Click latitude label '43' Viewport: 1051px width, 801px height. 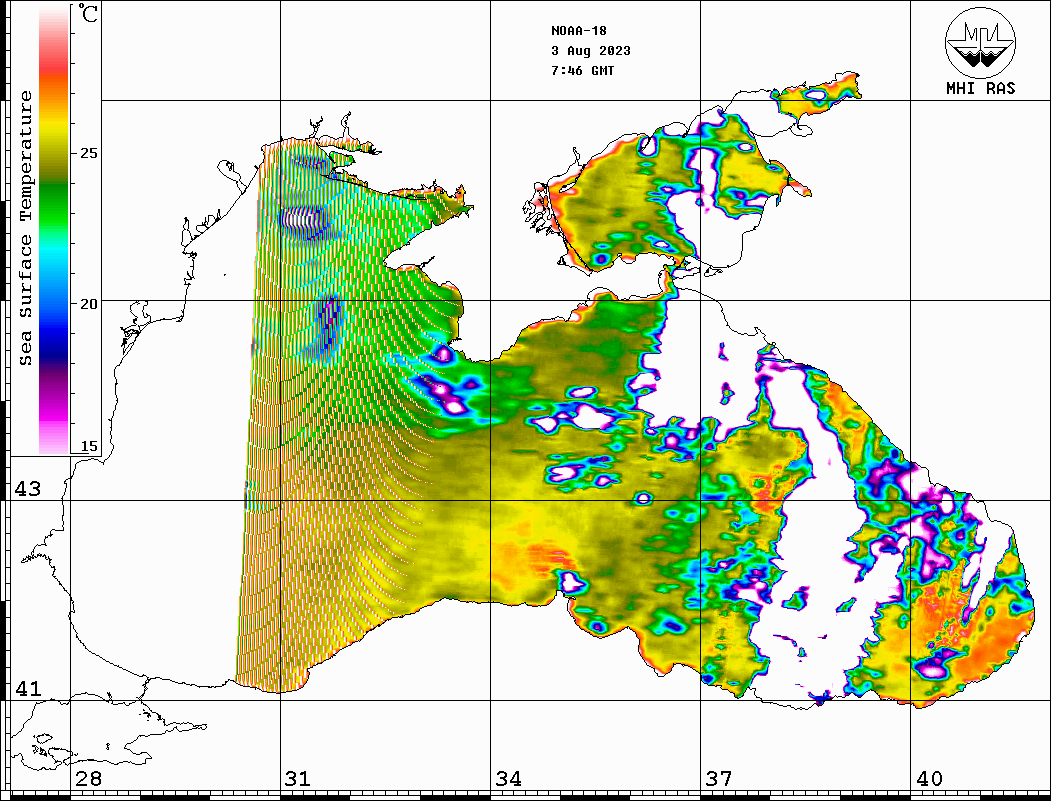point(28,489)
